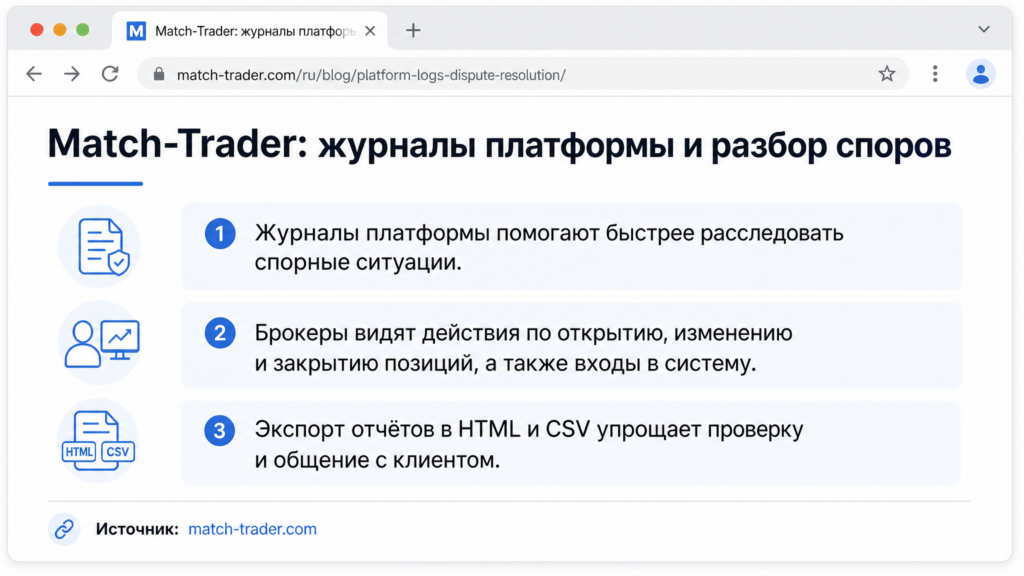Open the browser three-dot menu
1024x576 pixels.
pyautogui.click(x=935, y=74)
